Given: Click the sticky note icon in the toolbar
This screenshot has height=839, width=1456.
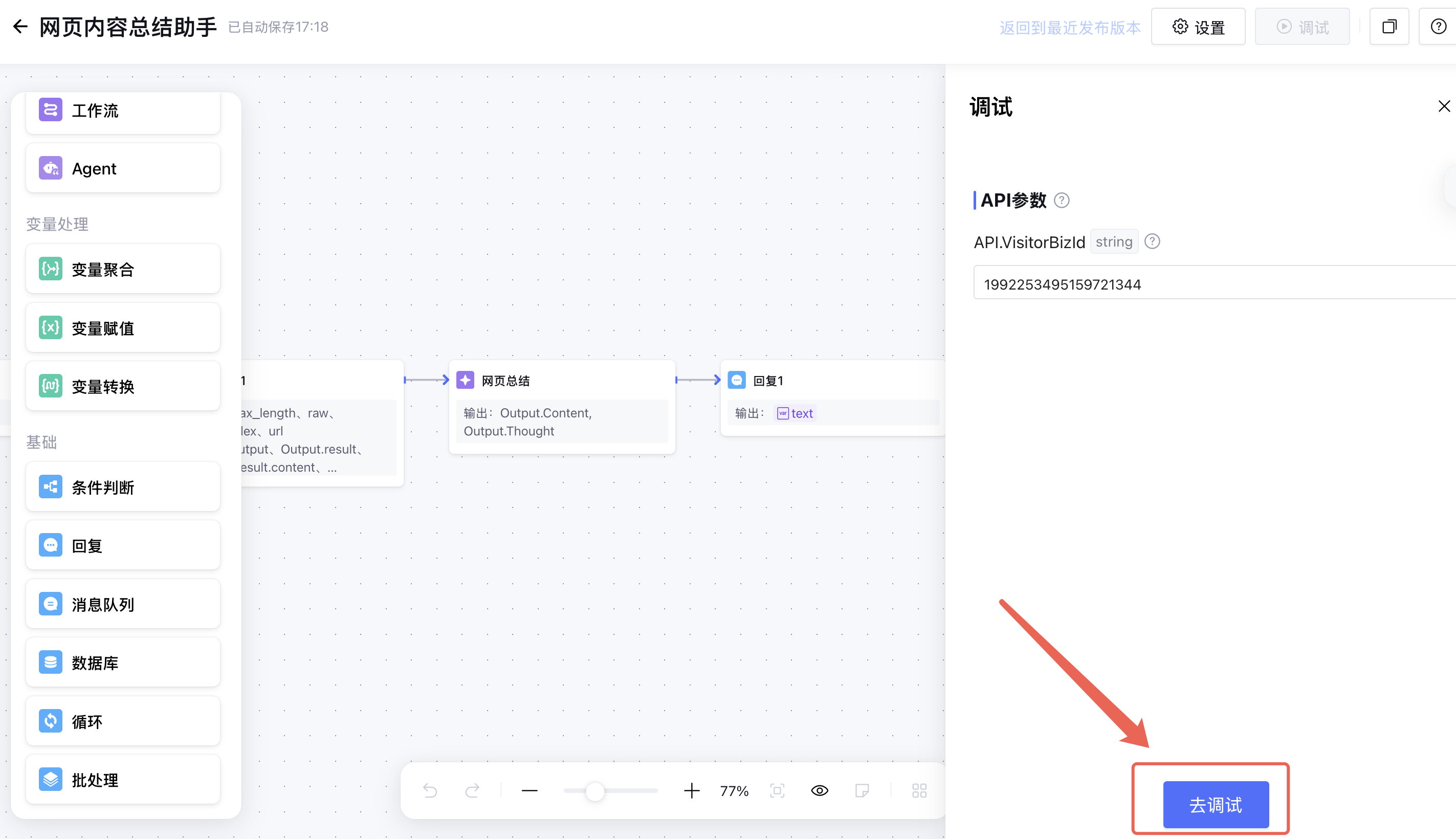Looking at the screenshot, I should [862, 790].
